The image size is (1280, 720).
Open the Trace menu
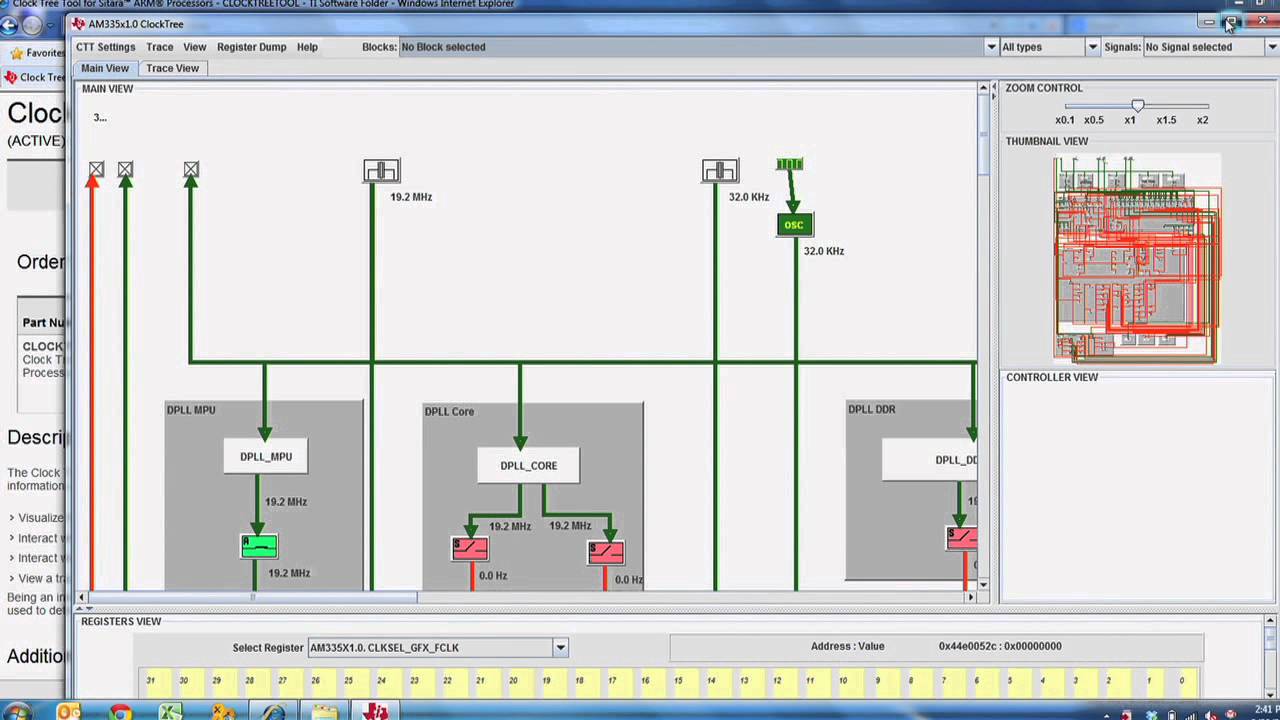pyautogui.click(x=160, y=47)
